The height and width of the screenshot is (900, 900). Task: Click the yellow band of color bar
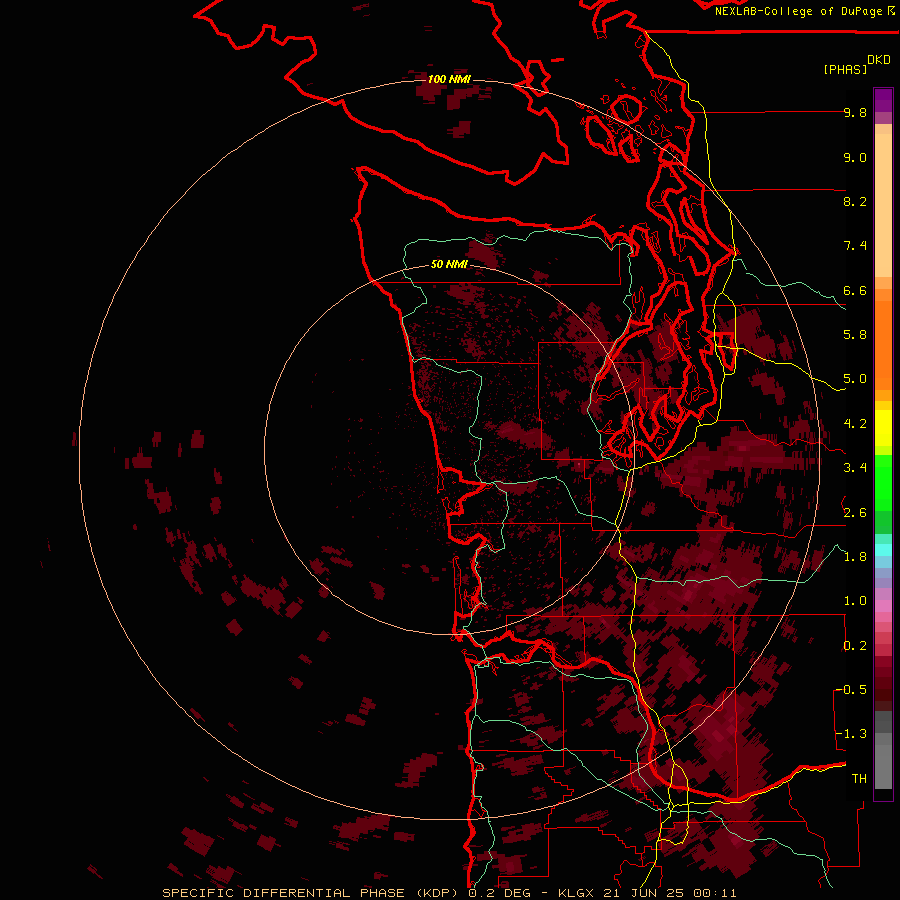883,428
